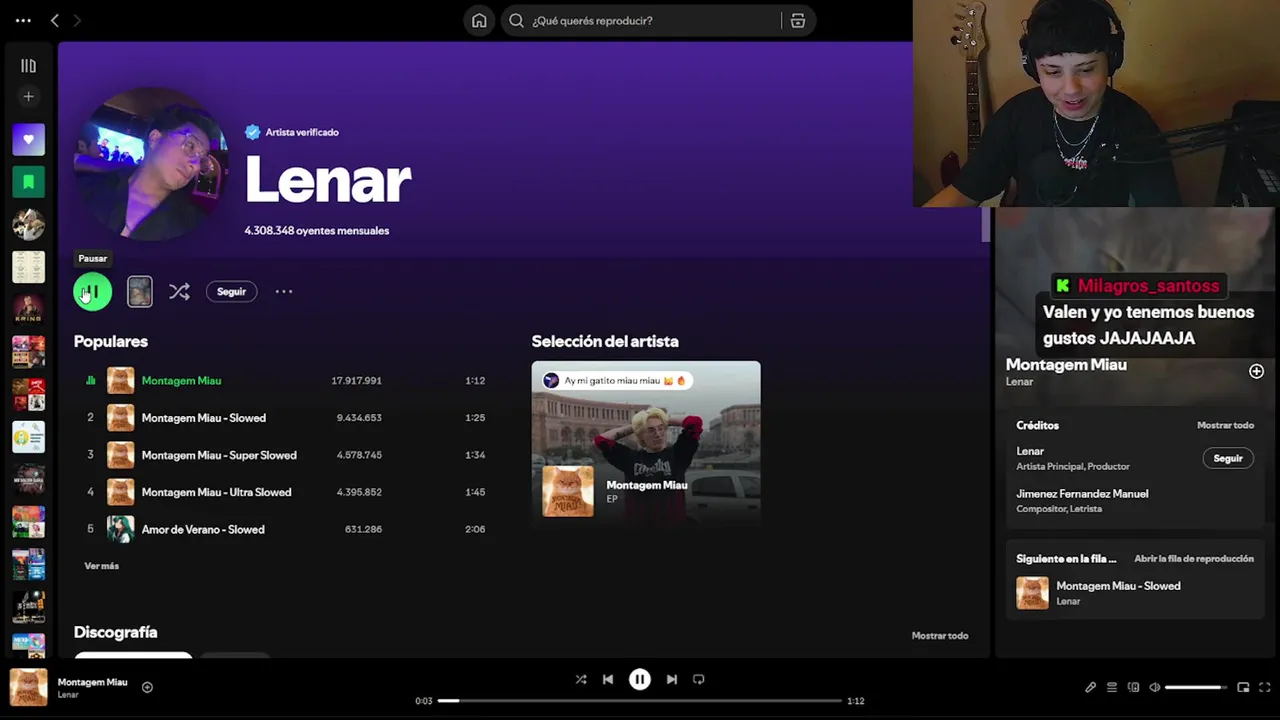Enter full screen mode icon
This screenshot has width=1280, height=720.
tap(1265, 687)
